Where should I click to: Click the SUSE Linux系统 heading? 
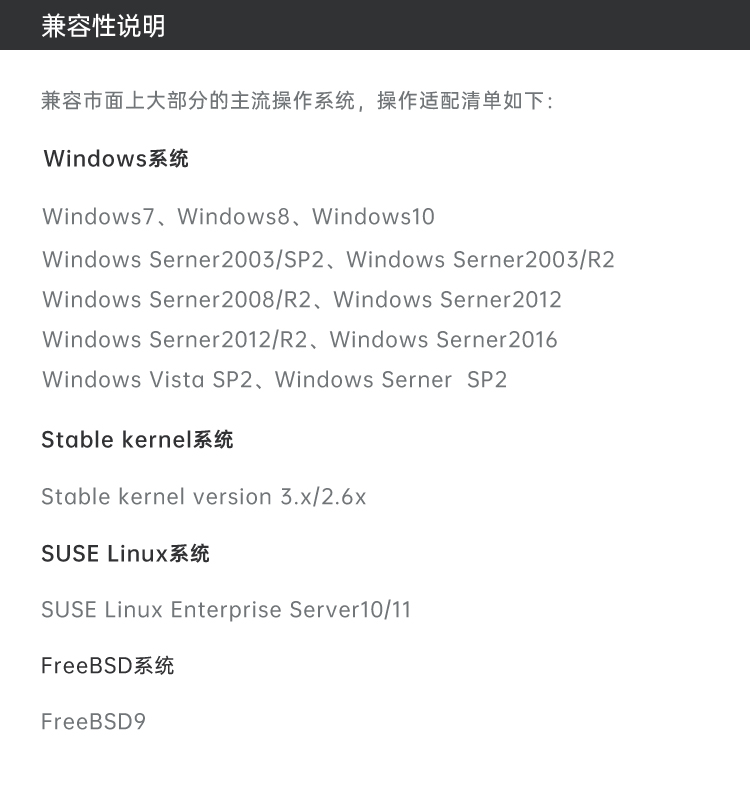[x=125, y=553]
